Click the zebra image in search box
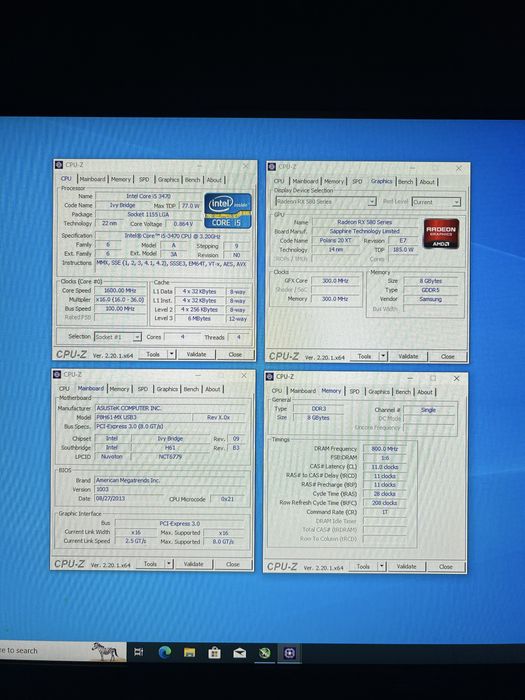525x700 pixels. [106, 651]
